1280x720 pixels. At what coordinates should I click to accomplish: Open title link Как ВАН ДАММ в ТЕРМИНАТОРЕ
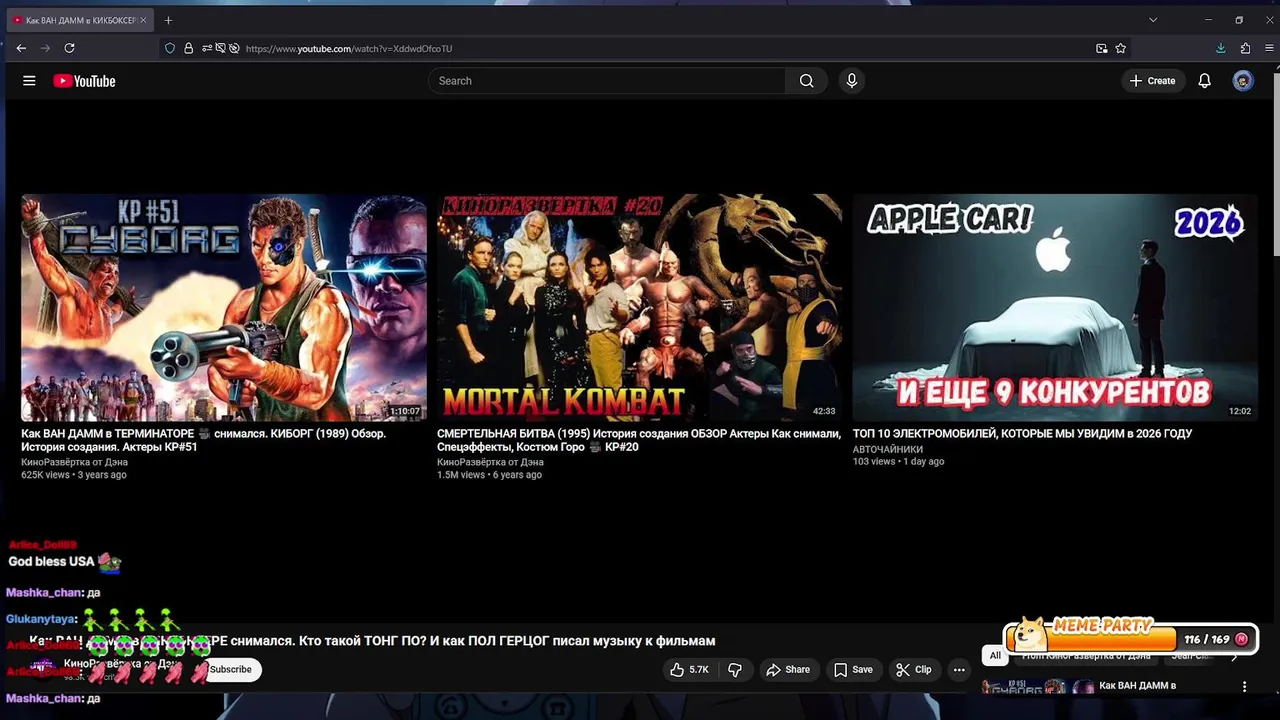pos(203,440)
